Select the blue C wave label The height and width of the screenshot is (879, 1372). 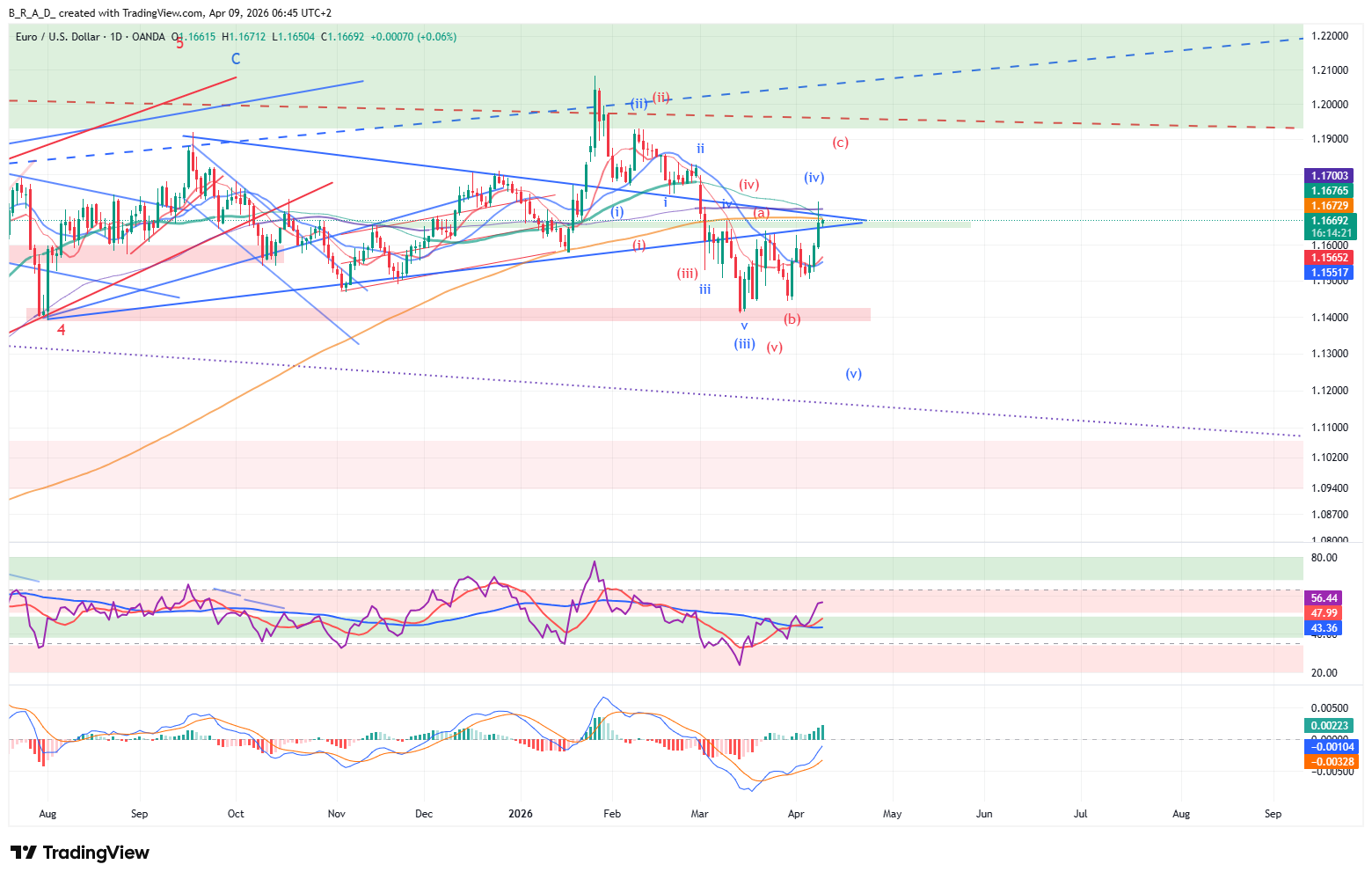click(x=236, y=59)
